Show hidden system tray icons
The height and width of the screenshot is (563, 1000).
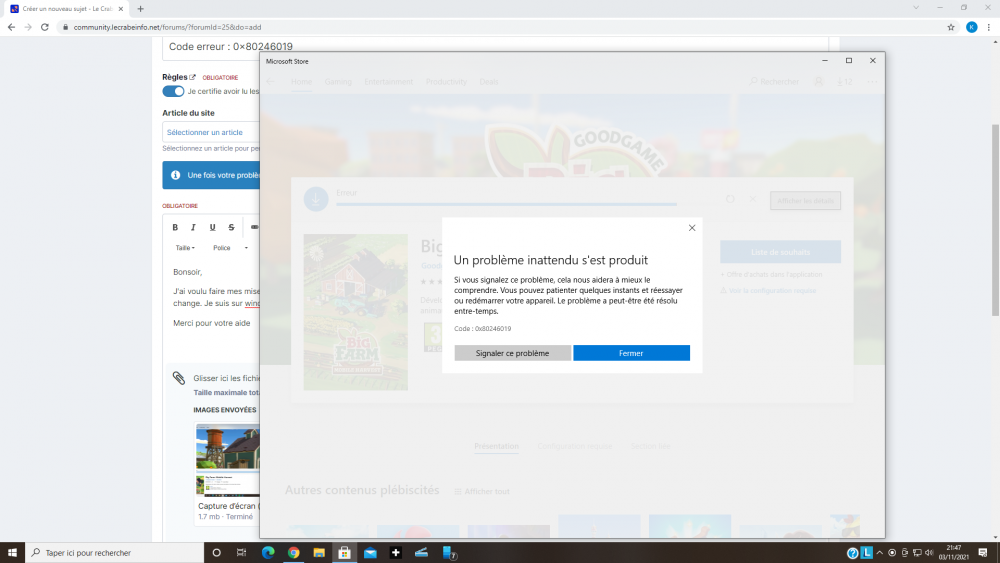pos(837,552)
